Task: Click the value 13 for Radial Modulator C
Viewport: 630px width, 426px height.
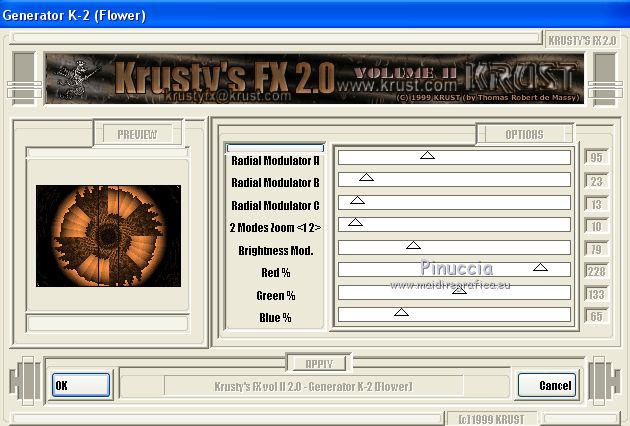Action: [x=596, y=204]
